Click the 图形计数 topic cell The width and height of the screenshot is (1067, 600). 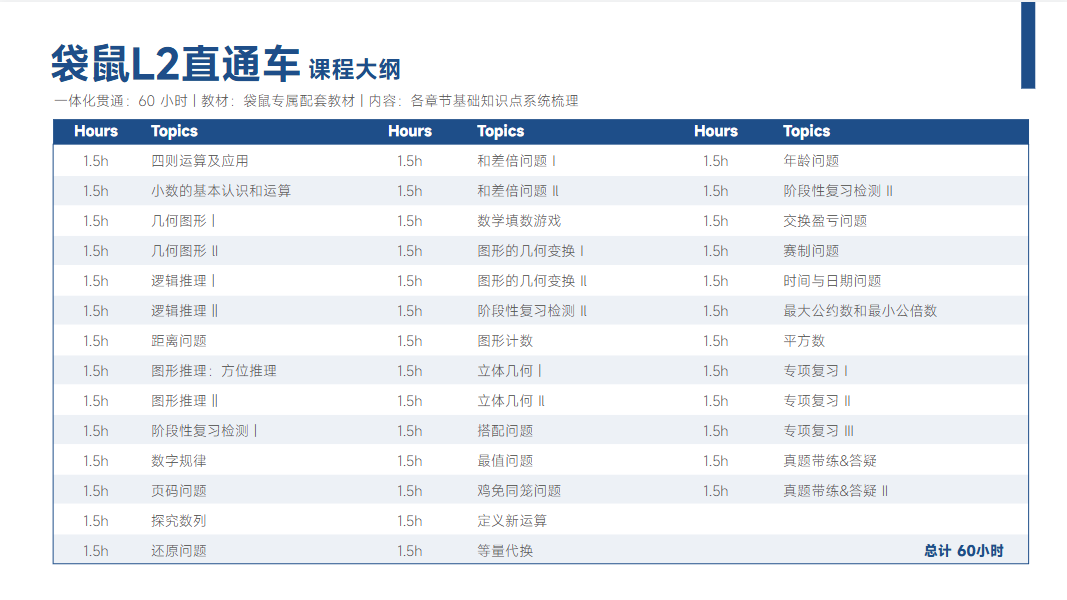505,341
